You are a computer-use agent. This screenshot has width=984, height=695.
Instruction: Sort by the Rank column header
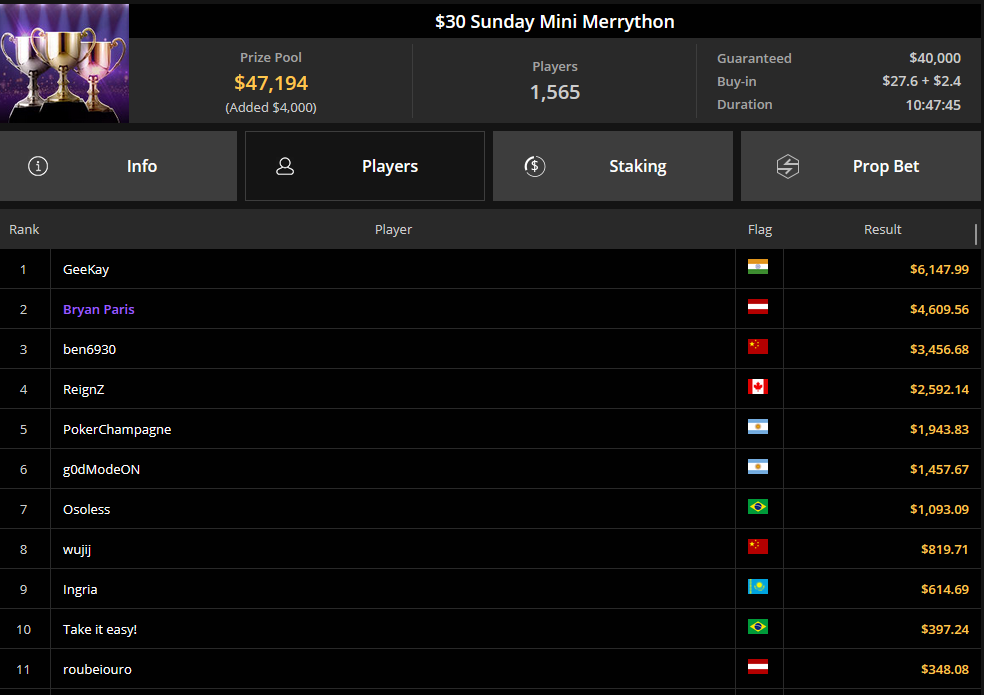tap(24, 230)
